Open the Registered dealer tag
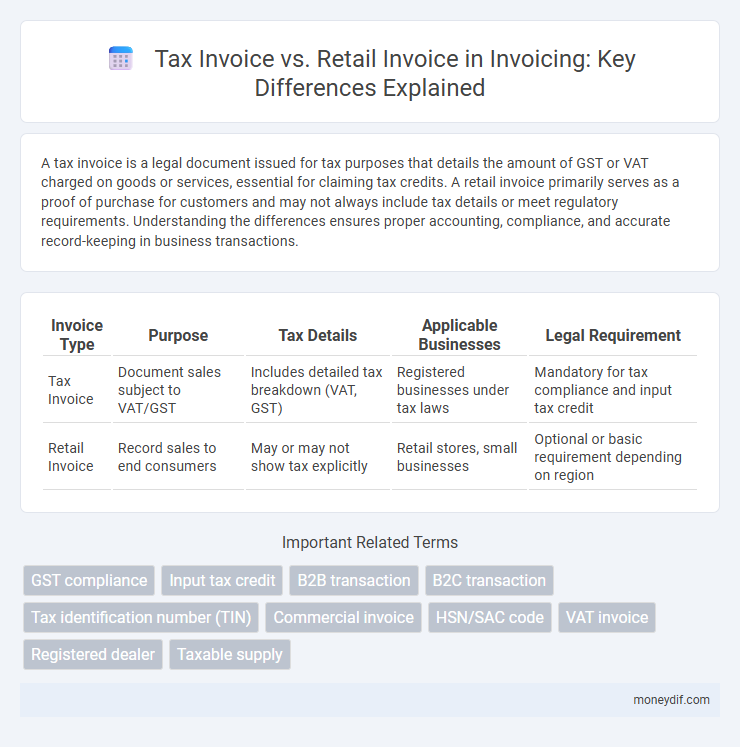The height and width of the screenshot is (747, 740). pos(93,654)
